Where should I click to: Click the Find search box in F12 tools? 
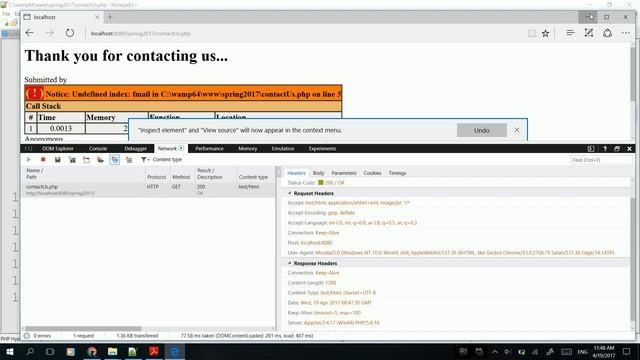click(601, 160)
